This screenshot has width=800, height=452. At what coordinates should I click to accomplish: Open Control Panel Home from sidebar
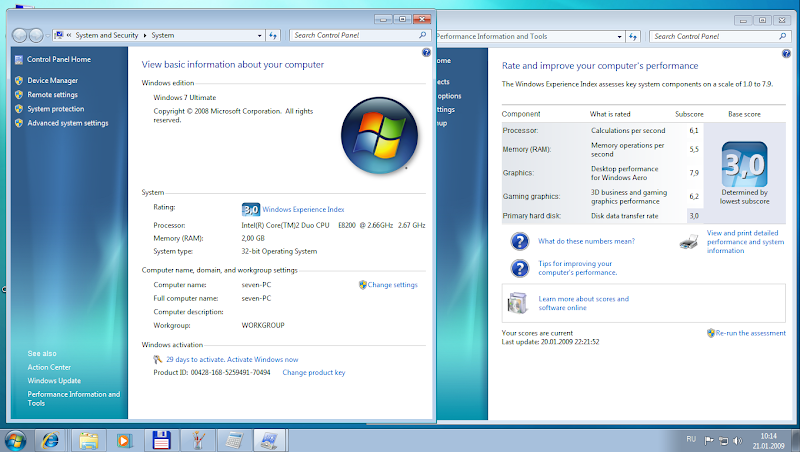[x=52, y=59]
